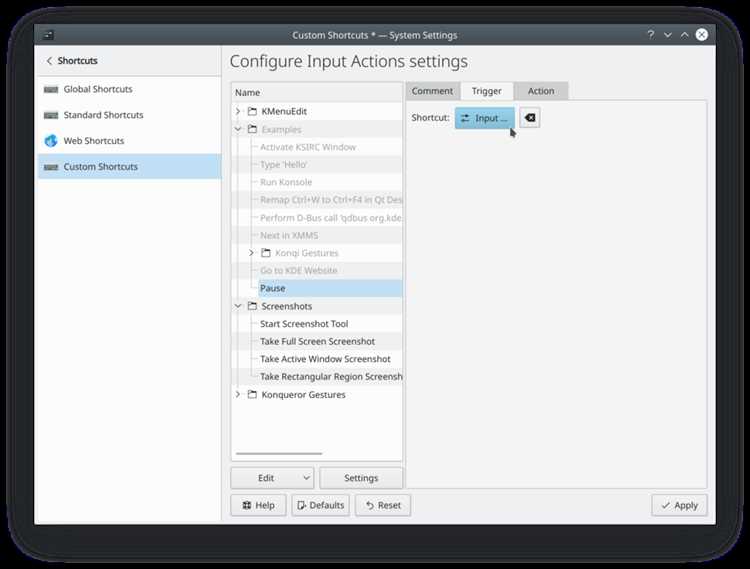750x569 pixels.
Task: Click the KMenuEdit folder icon
Action: tap(252, 111)
